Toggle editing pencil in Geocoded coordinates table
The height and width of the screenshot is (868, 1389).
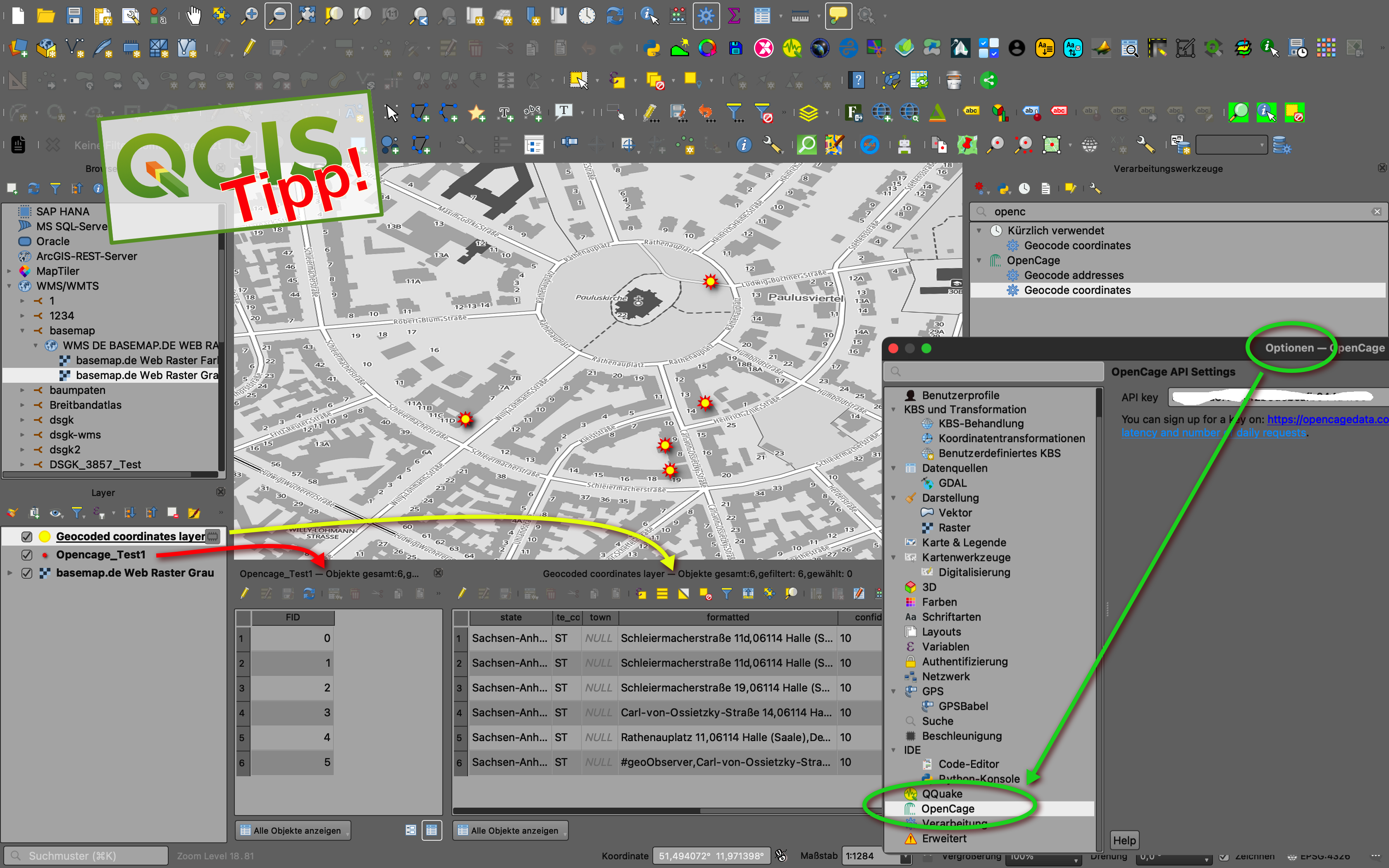pos(462,594)
